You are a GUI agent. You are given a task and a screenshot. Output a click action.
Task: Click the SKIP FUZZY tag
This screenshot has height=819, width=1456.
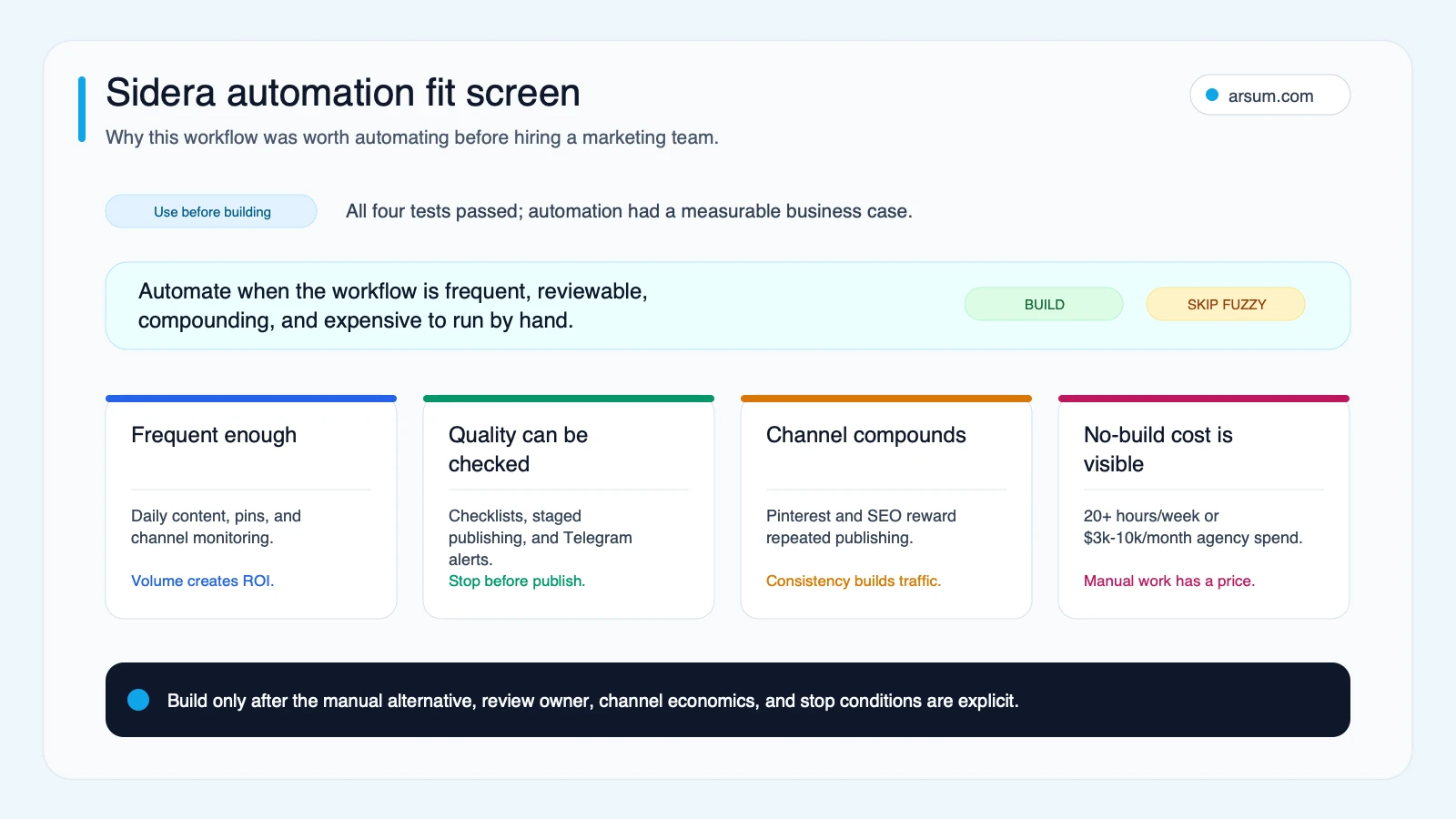(x=1226, y=304)
